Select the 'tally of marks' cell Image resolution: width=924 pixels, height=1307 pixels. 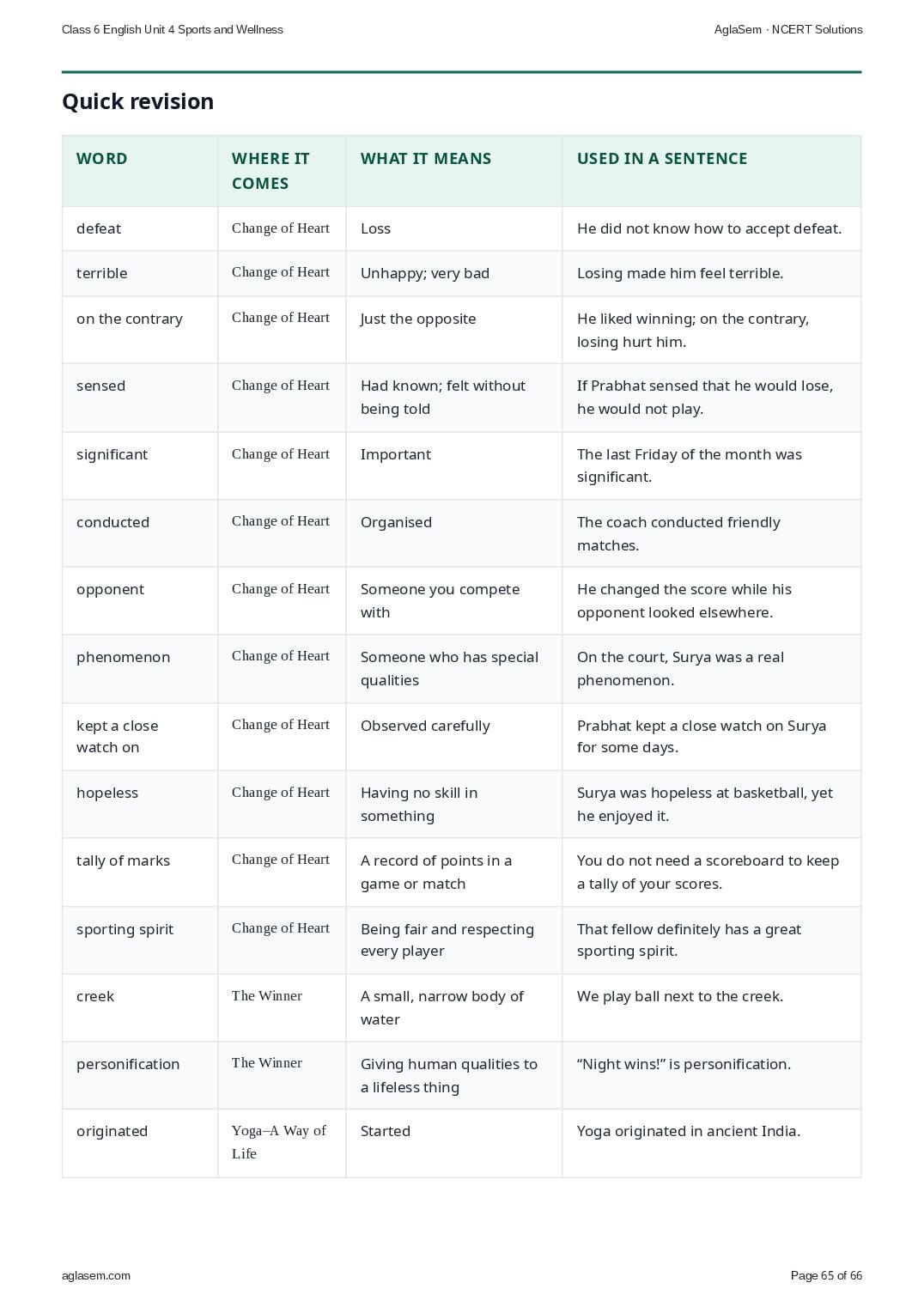[x=140, y=872]
